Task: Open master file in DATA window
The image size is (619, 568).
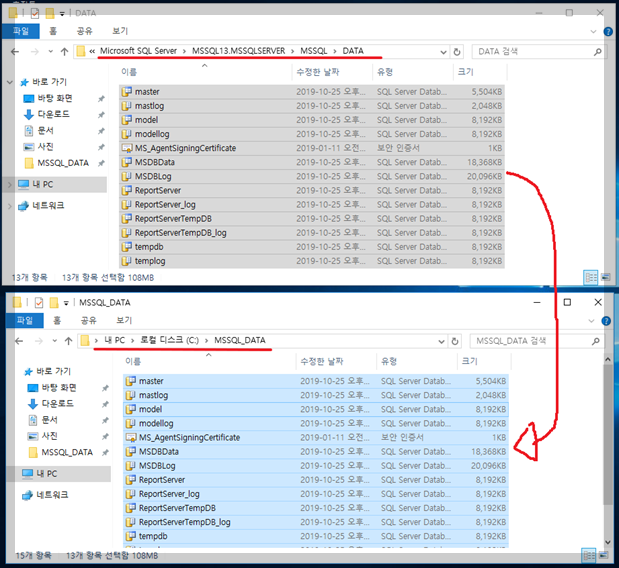Action: coord(311,92)
